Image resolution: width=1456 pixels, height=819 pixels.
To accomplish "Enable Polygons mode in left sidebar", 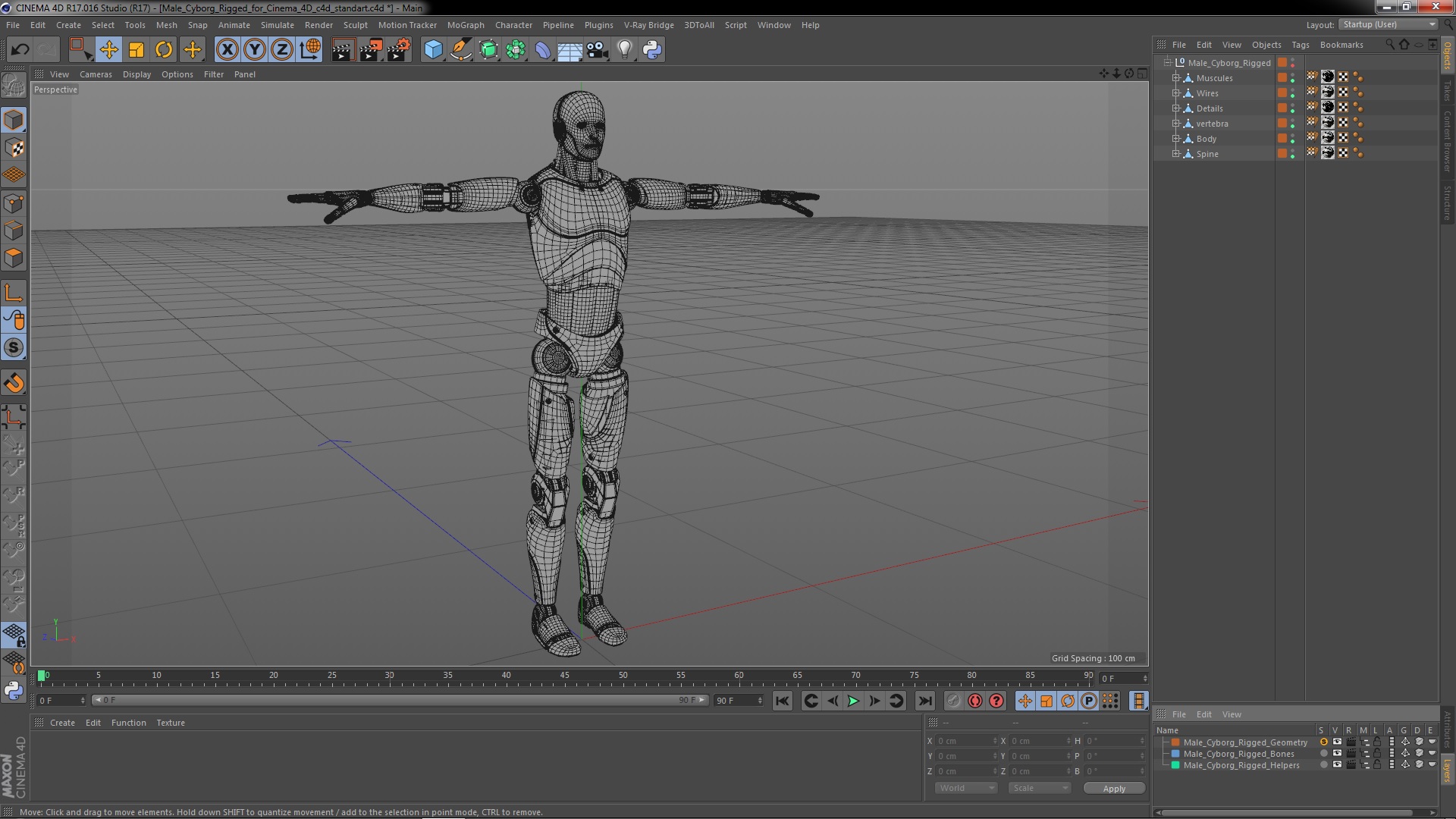I will 14,258.
